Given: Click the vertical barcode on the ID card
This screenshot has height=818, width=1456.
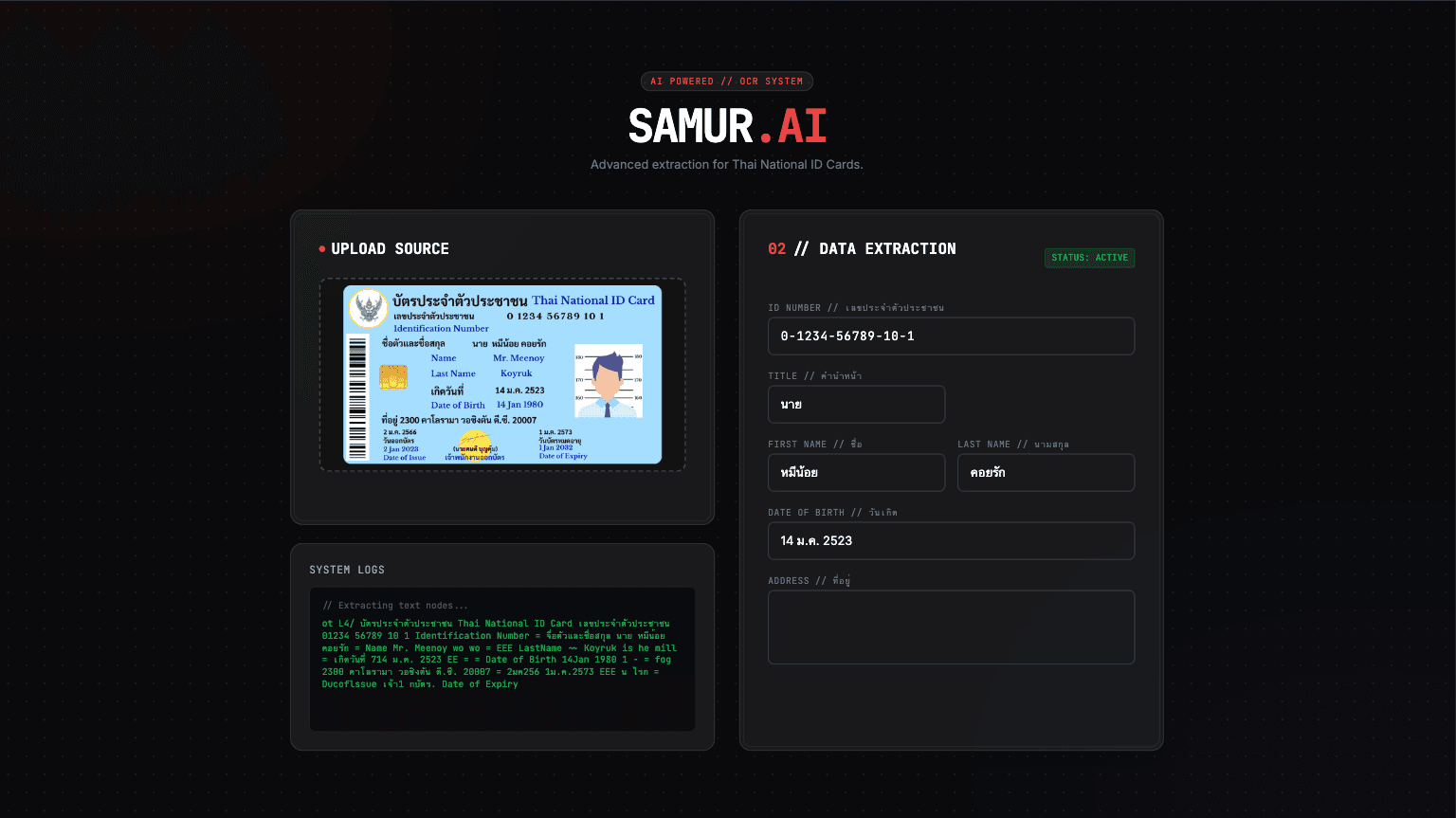Looking at the screenshot, I should click(x=357, y=396).
